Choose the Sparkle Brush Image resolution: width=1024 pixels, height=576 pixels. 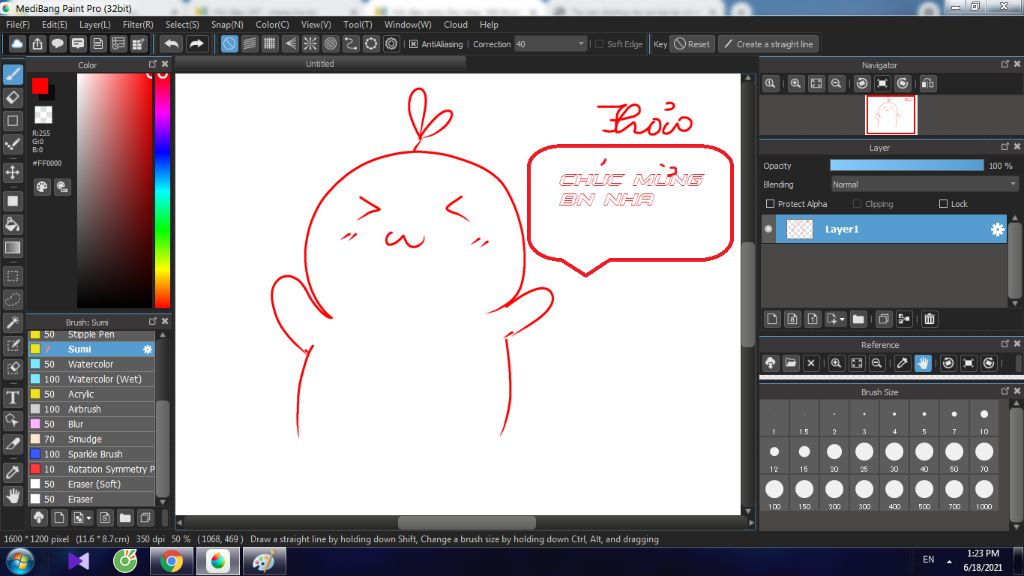[x=92, y=455]
